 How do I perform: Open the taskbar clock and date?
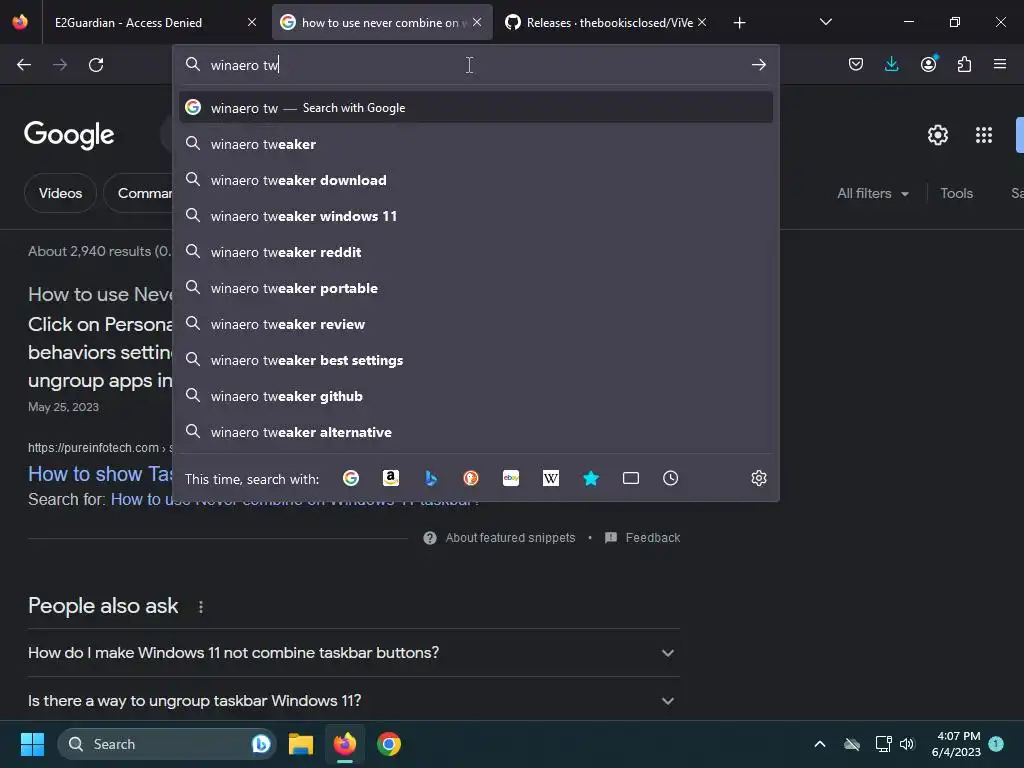point(955,744)
